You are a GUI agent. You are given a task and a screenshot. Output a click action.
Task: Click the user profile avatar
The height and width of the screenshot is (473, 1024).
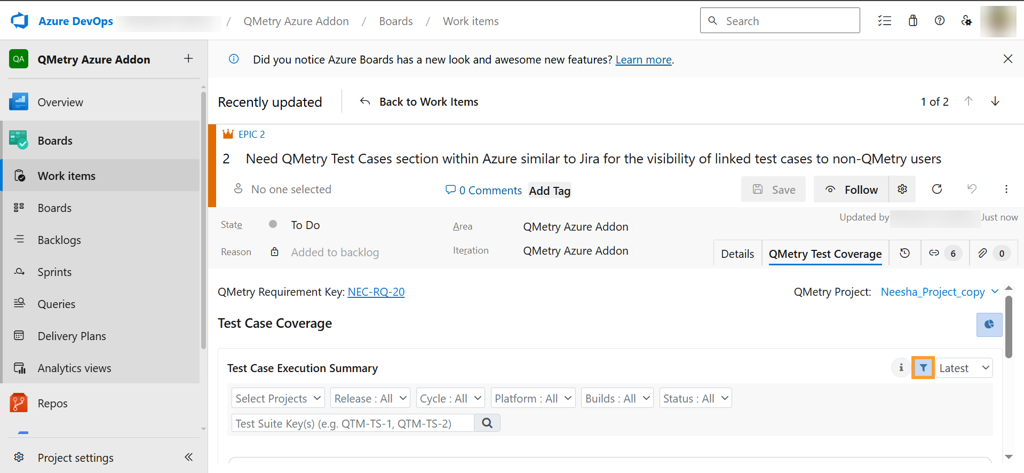999,21
